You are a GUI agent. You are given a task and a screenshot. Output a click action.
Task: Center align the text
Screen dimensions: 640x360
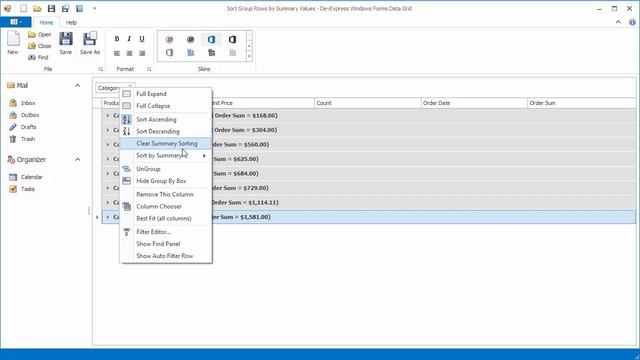(129, 53)
